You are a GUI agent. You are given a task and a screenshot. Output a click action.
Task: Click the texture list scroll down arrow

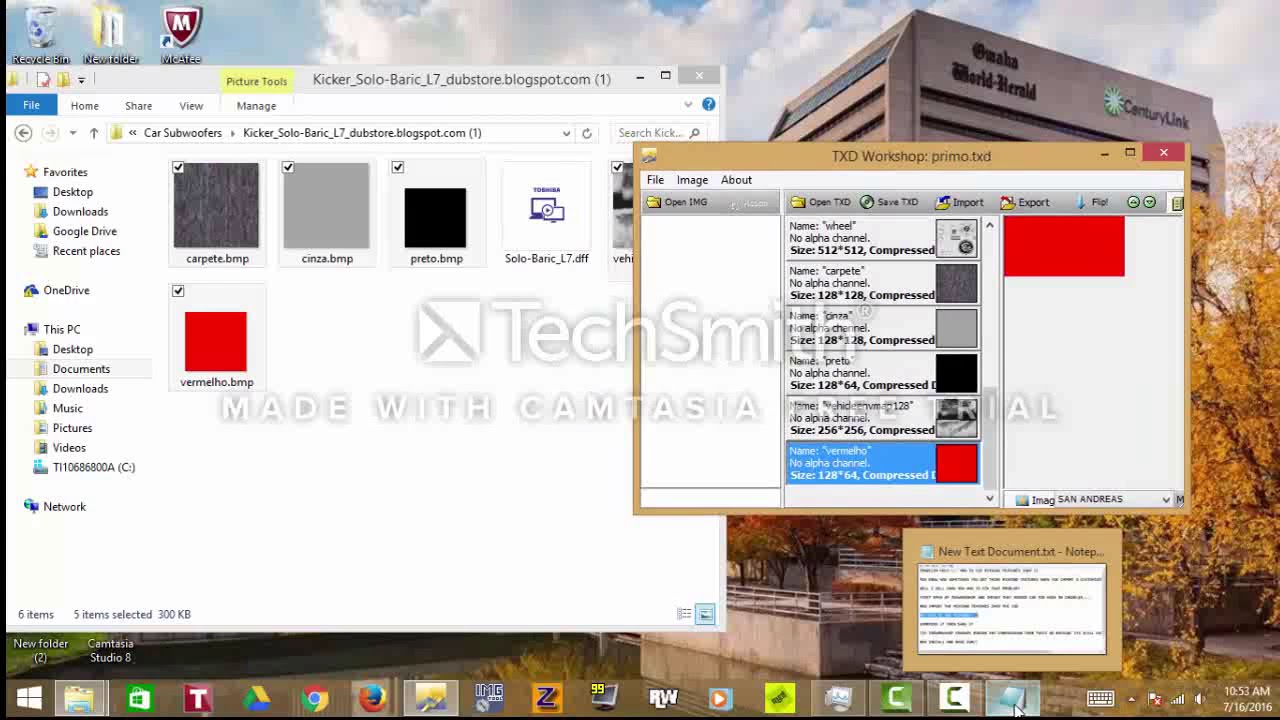(x=990, y=498)
